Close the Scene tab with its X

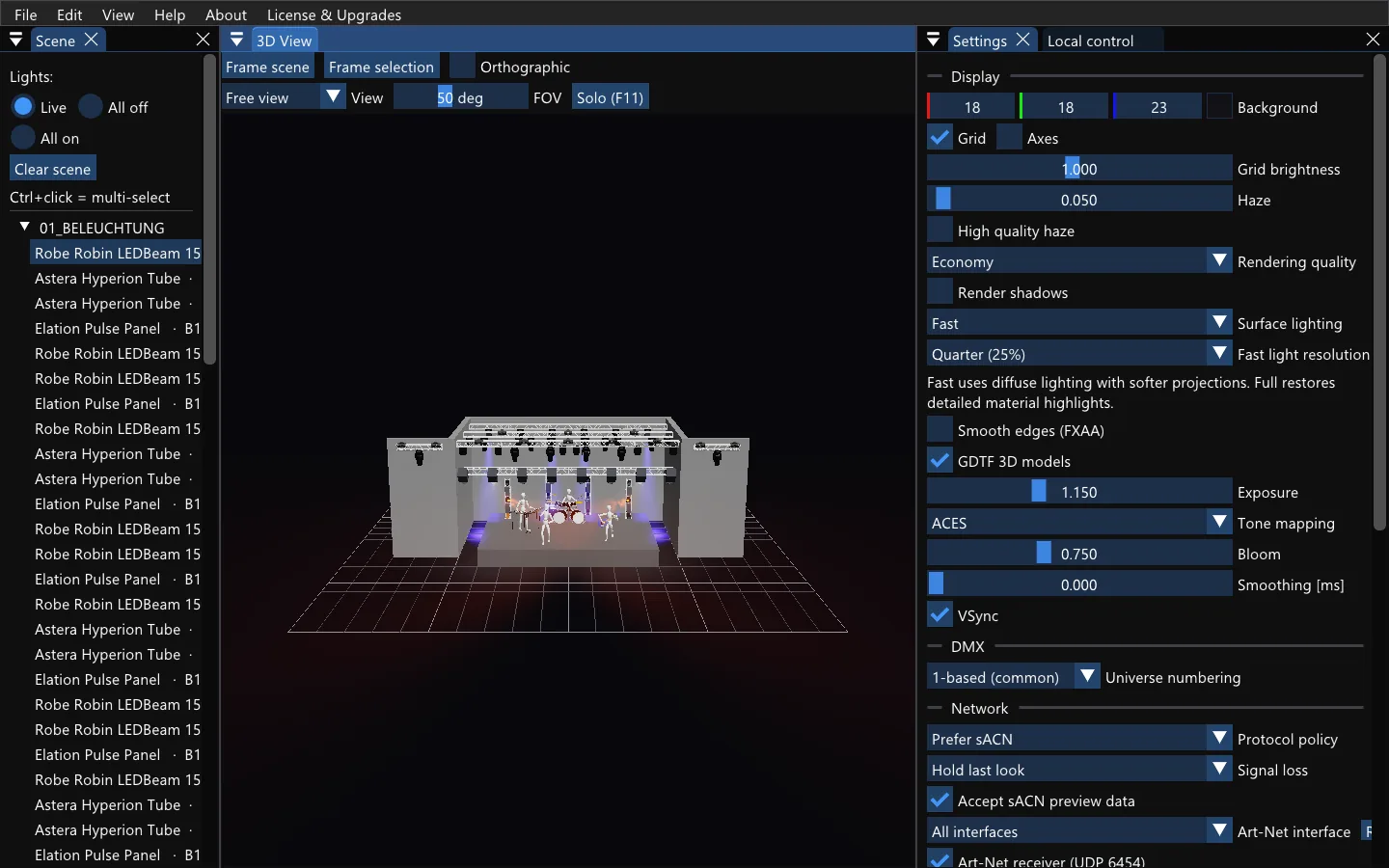91,40
